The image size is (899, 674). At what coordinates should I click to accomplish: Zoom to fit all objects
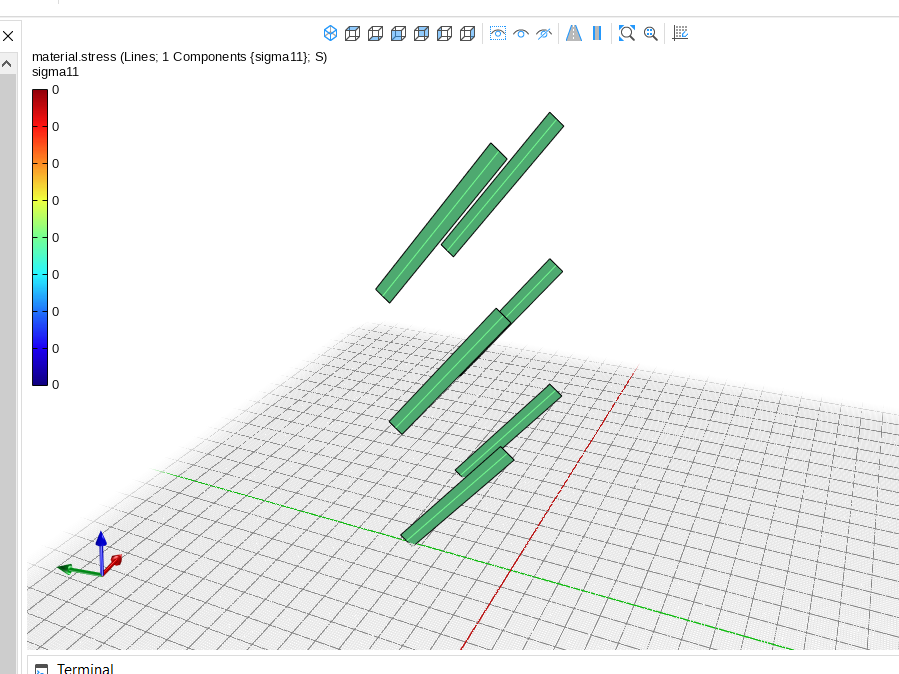(x=627, y=33)
